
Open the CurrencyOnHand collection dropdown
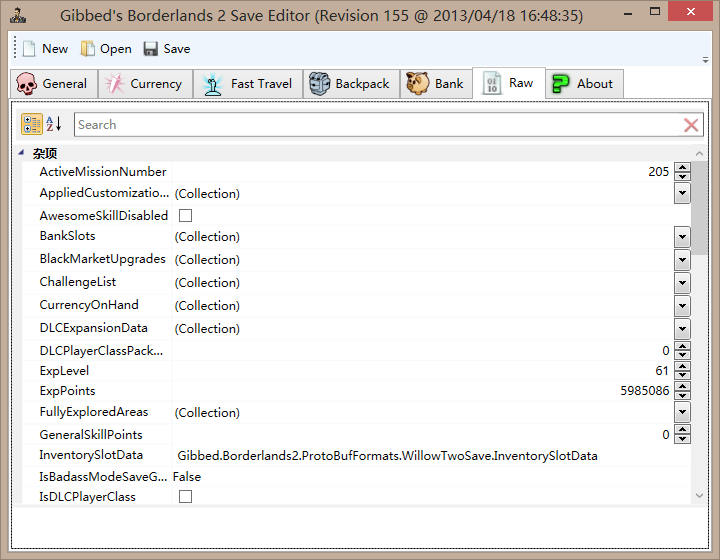tap(682, 306)
